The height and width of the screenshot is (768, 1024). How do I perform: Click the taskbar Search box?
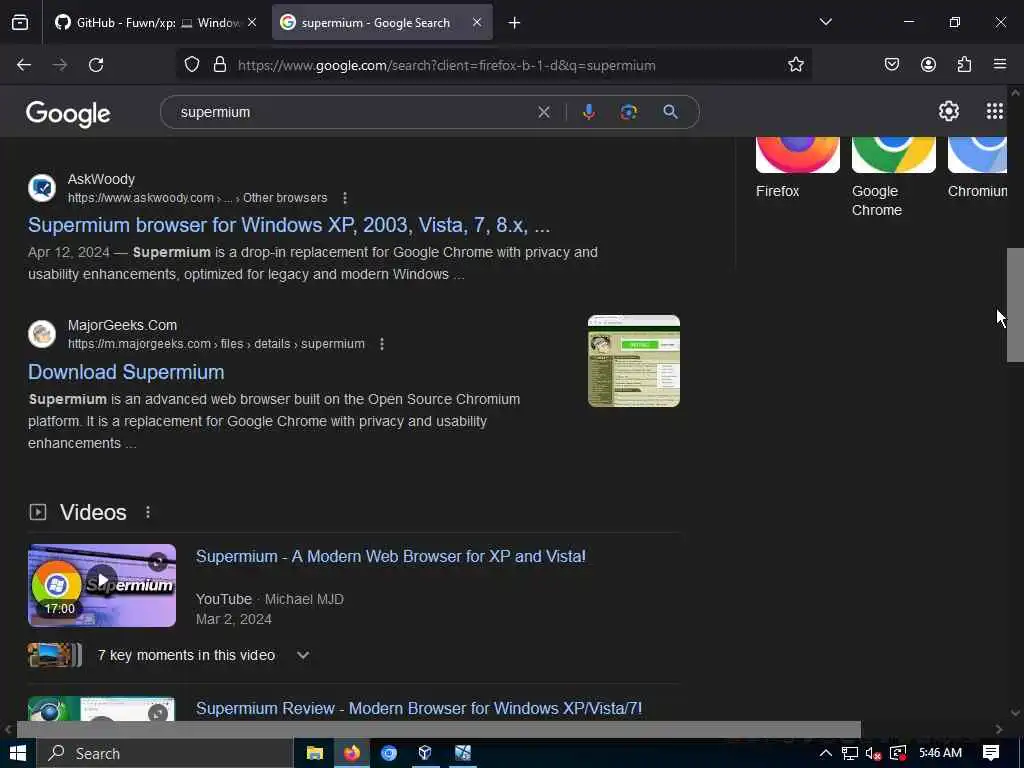[x=165, y=754]
